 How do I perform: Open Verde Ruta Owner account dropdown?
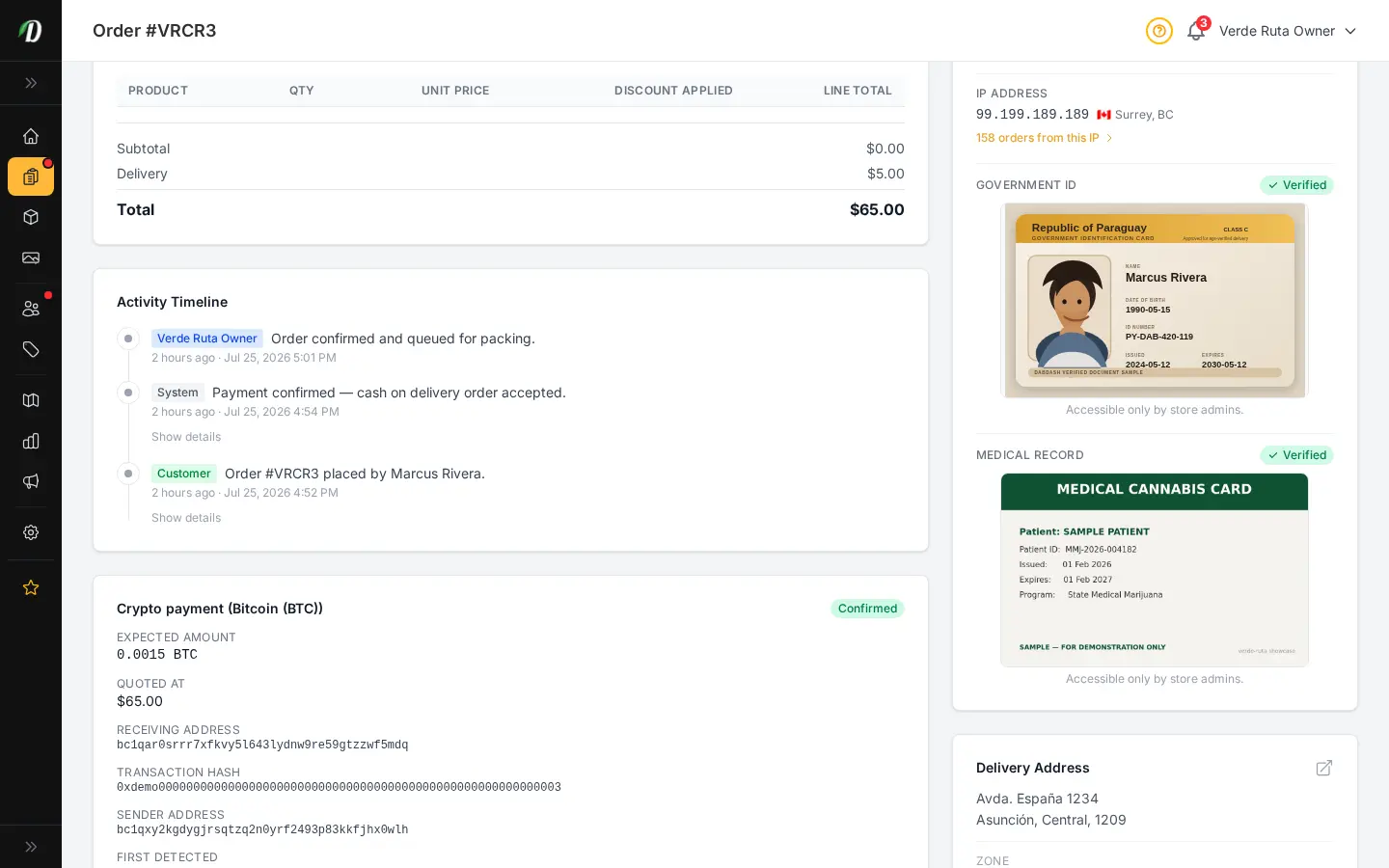[x=1288, y=31]
